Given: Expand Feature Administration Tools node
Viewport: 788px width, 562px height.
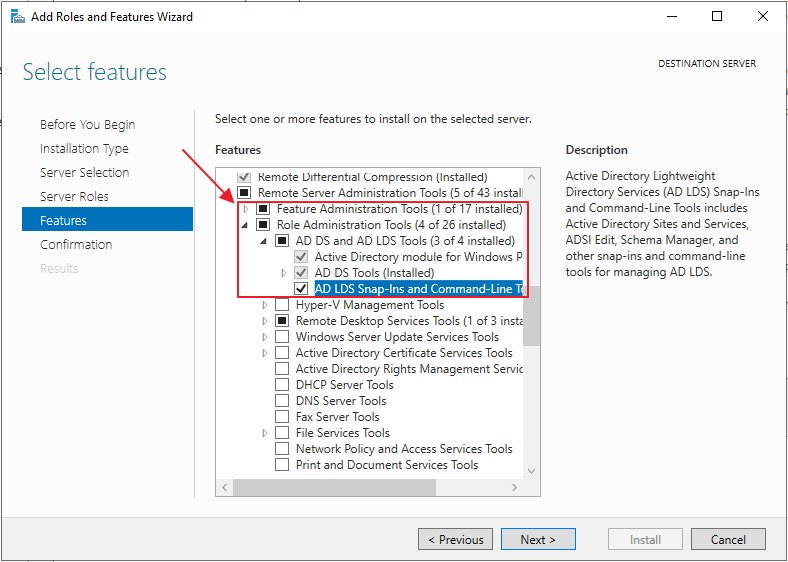Looking at the screenshot, I should [246, 209].
